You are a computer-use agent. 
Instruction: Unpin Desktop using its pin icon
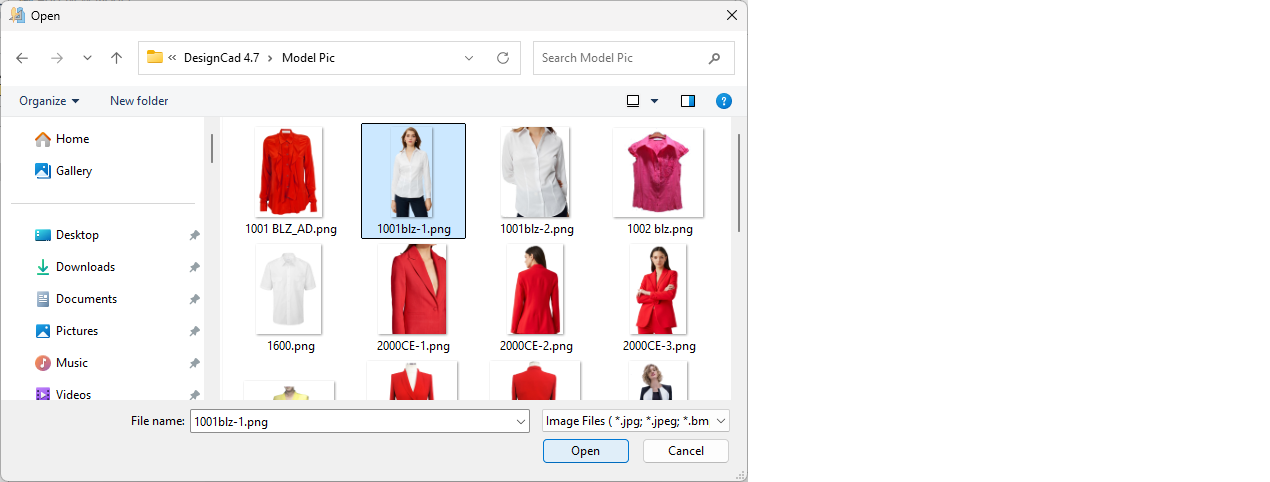(194, 235)
